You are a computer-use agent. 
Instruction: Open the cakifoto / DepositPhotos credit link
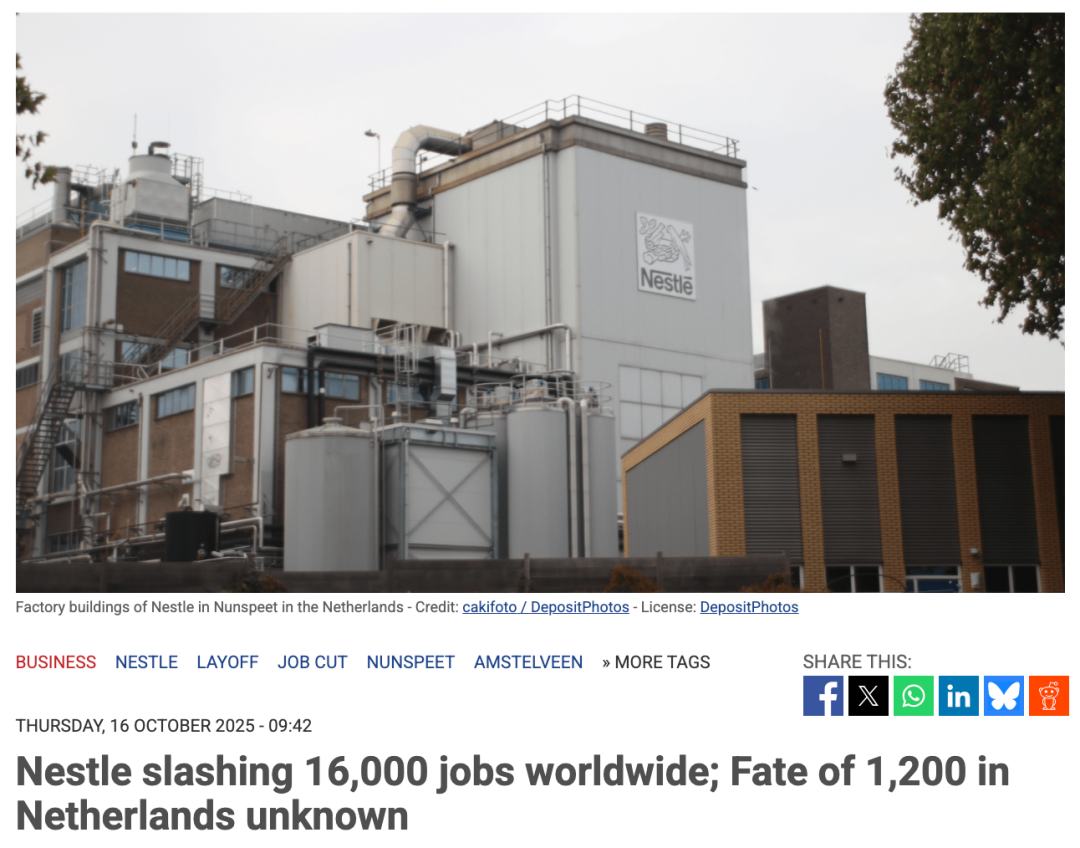pyautogui.click(x=546, y=607)
